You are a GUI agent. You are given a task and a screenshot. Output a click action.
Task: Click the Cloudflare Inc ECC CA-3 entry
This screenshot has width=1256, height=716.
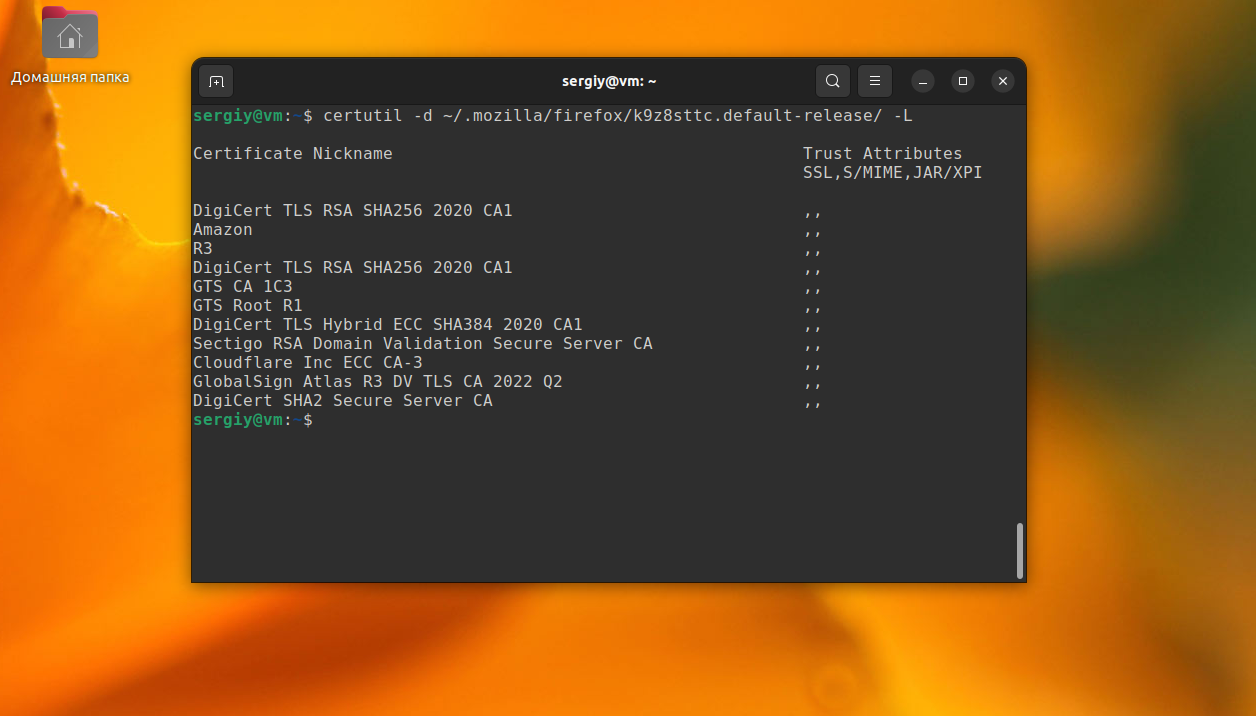[x=307, y=363]
